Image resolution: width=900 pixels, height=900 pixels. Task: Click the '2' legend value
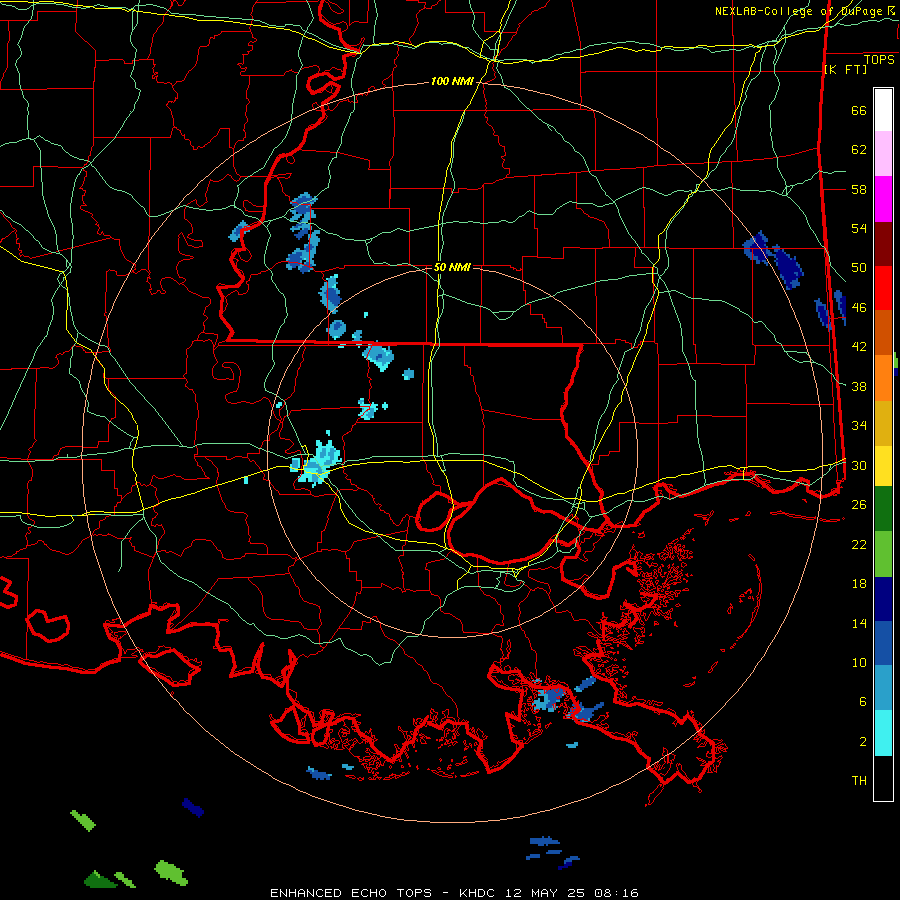(x=863, y=742)
